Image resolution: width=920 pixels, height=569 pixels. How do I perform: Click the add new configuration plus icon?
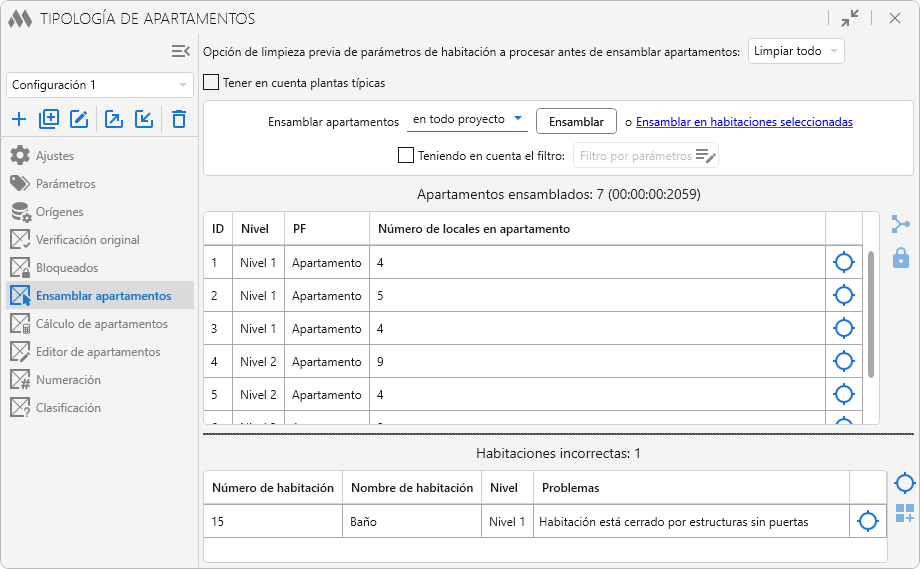(x=19, y=120)
